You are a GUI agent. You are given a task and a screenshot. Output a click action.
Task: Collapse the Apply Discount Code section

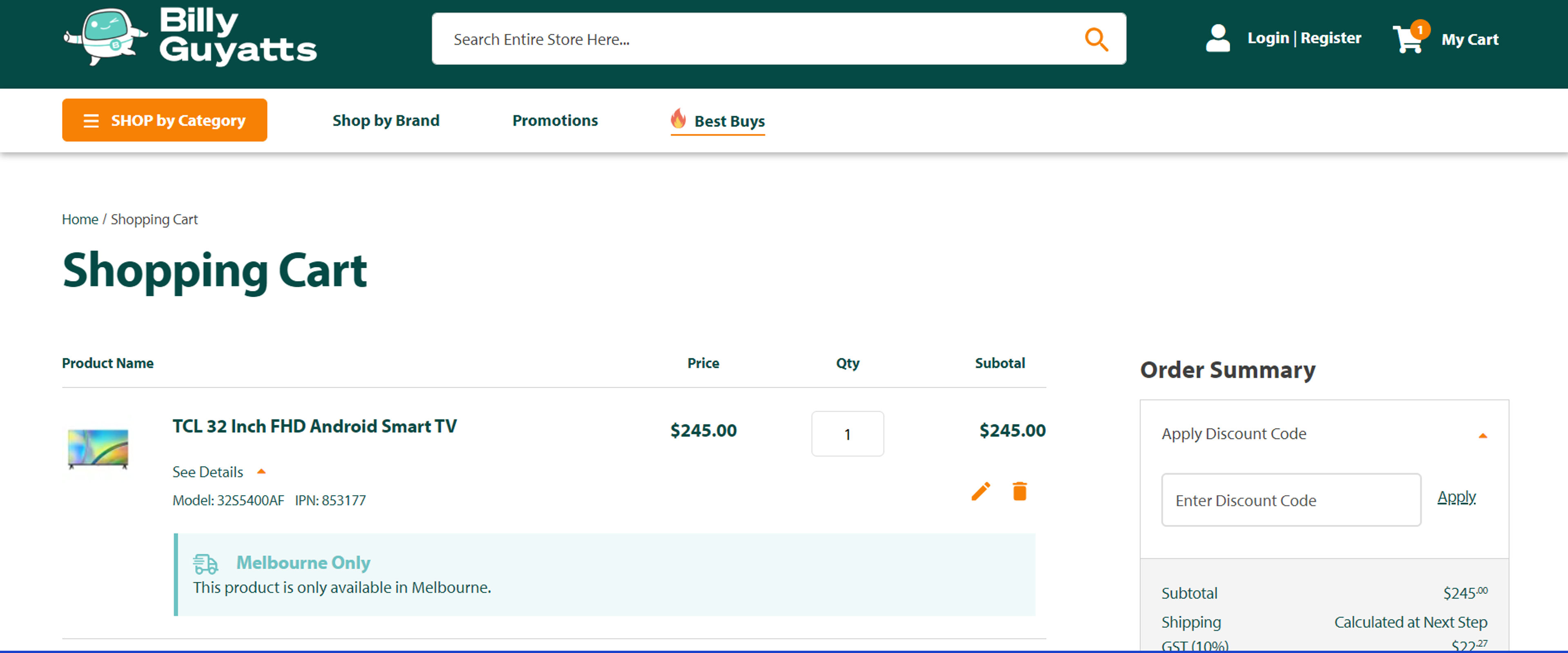pyautogui.click(x=1482, y=435)
